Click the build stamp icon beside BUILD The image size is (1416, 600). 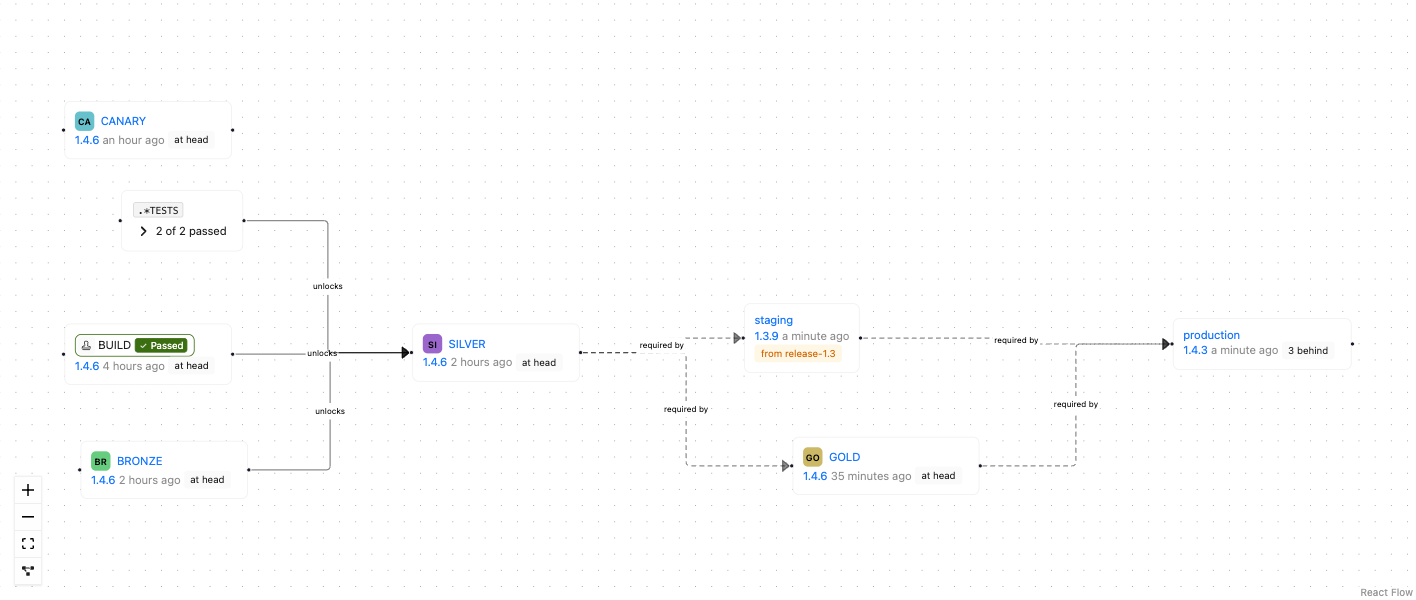coord(87,345)
